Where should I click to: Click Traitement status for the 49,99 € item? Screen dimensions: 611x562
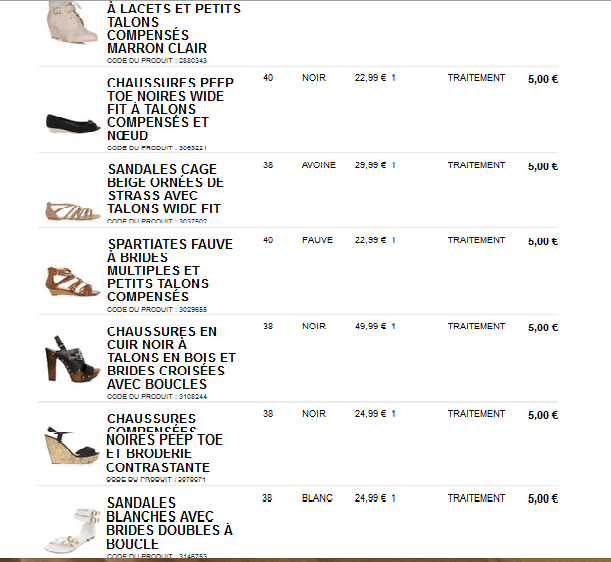point(476,326)
